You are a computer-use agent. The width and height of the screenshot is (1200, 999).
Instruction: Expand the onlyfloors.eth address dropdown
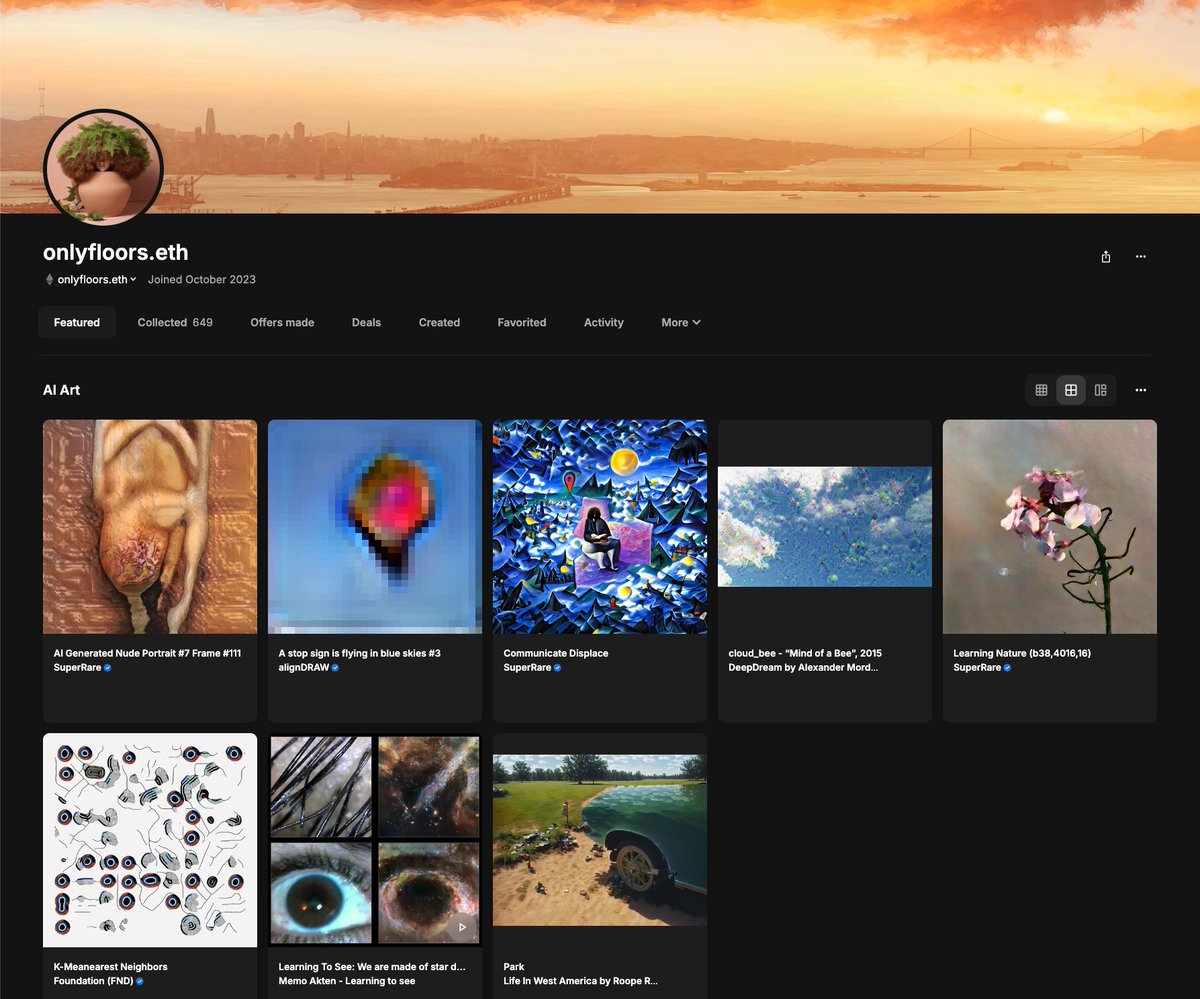pos(133,280)
